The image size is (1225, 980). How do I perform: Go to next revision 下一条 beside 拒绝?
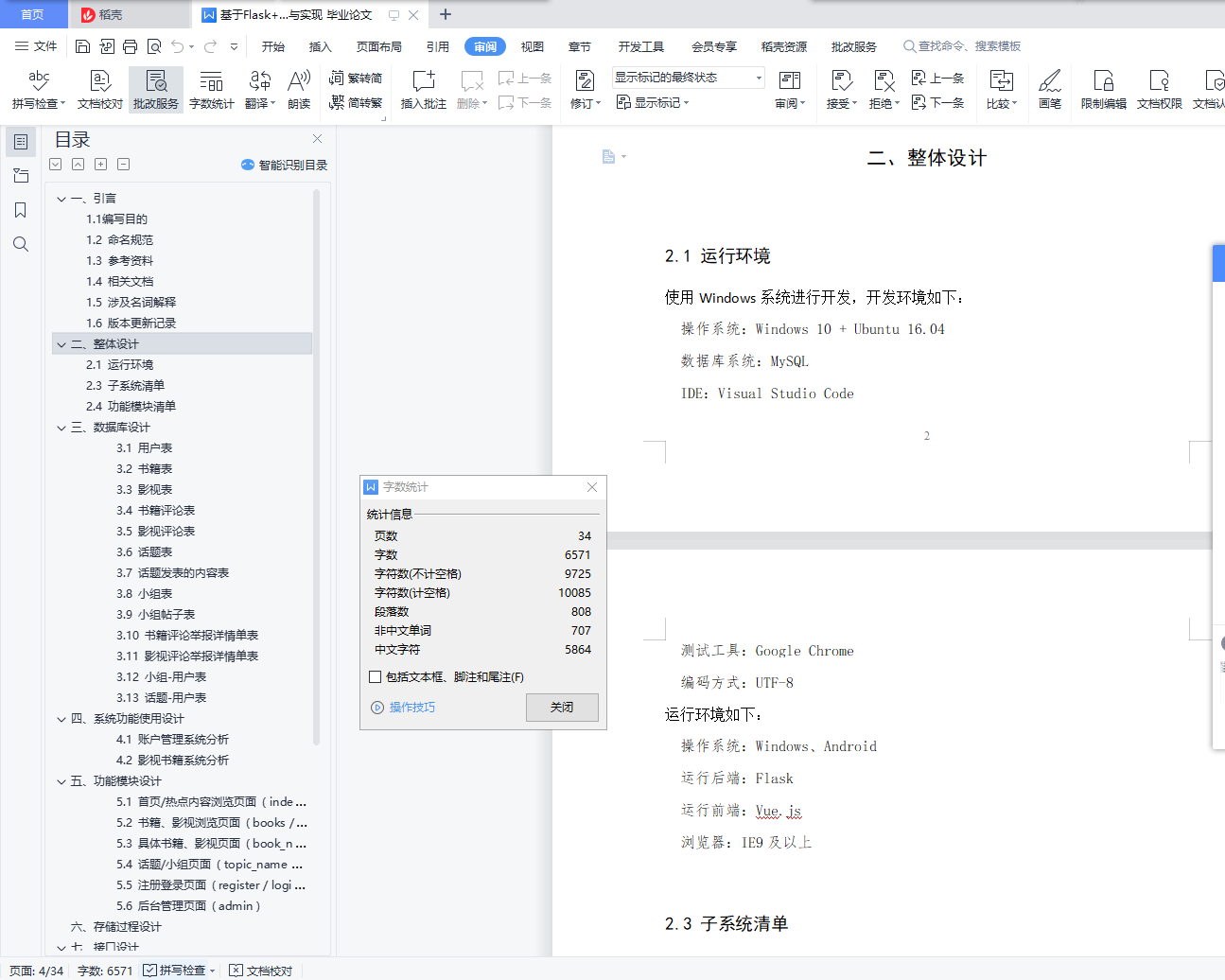937,102
